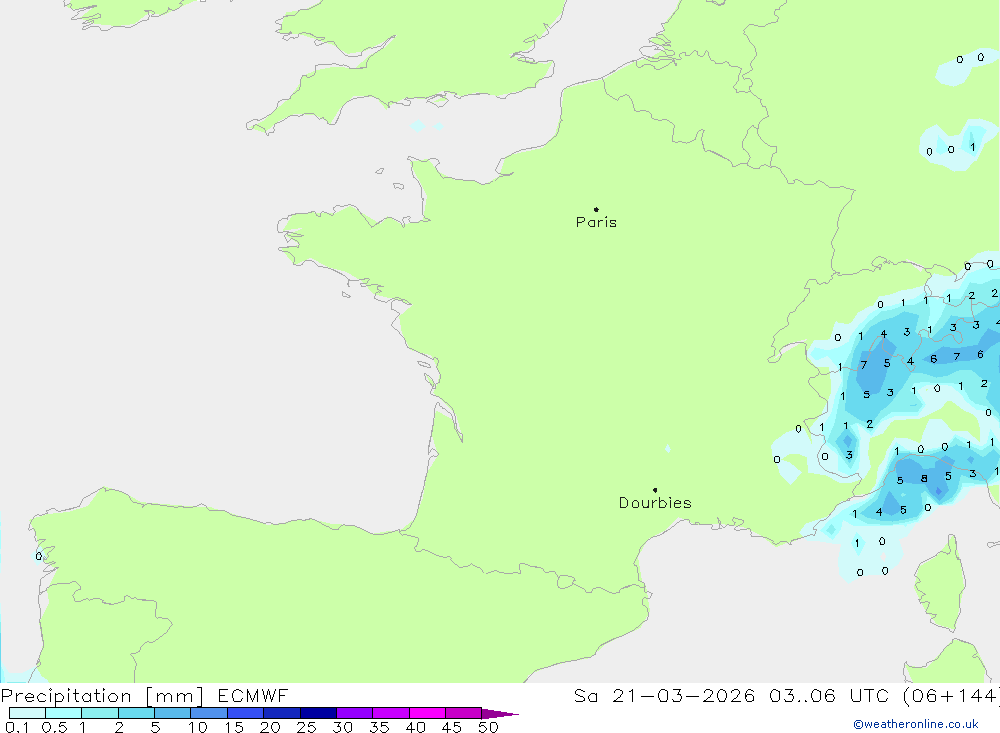Click the "35" legend scale label
The height and width of the screenshot is (733, 1000).
click(379, 727)
